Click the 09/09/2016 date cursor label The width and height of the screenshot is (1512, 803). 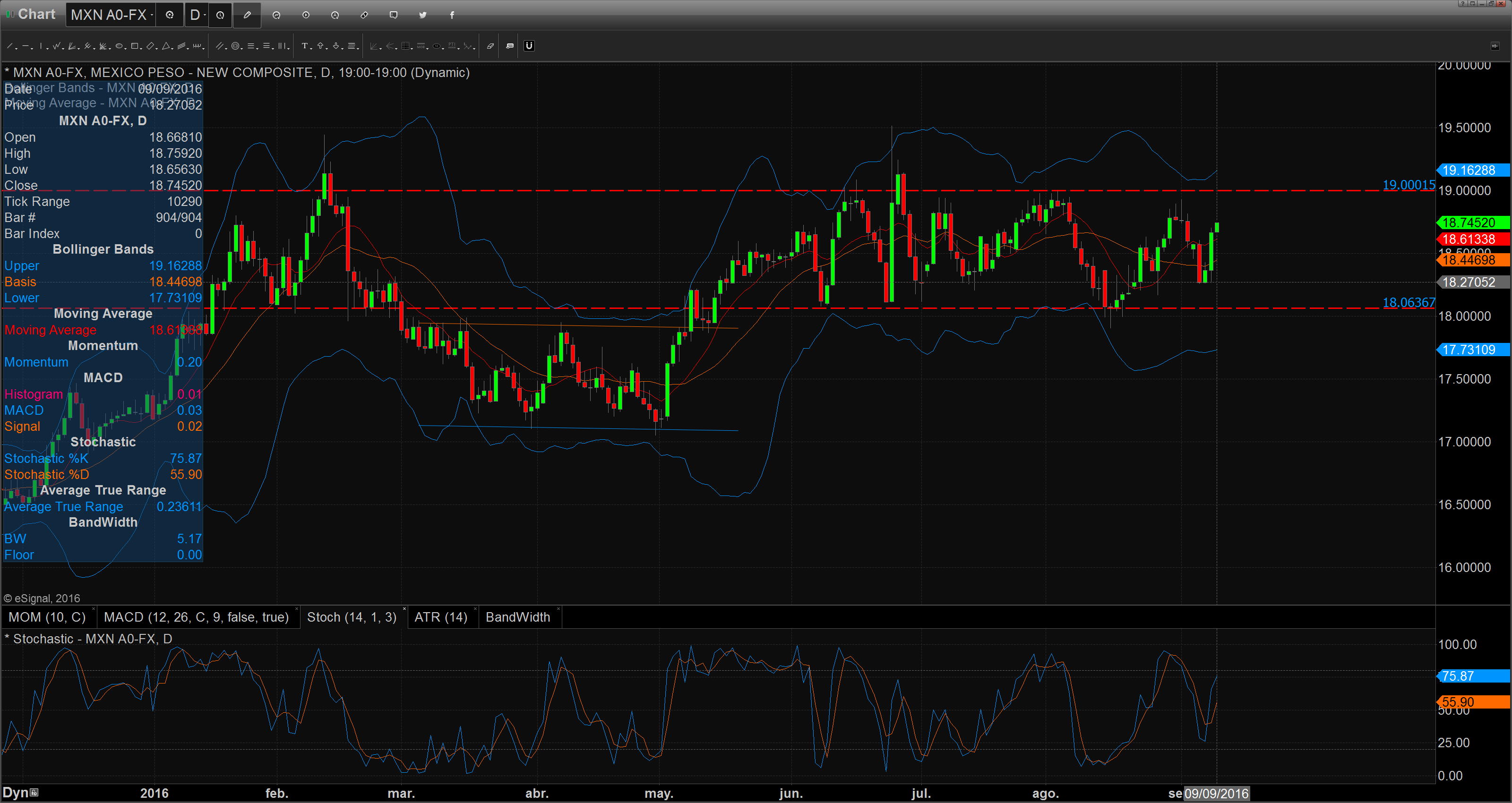click(1216, 794)
